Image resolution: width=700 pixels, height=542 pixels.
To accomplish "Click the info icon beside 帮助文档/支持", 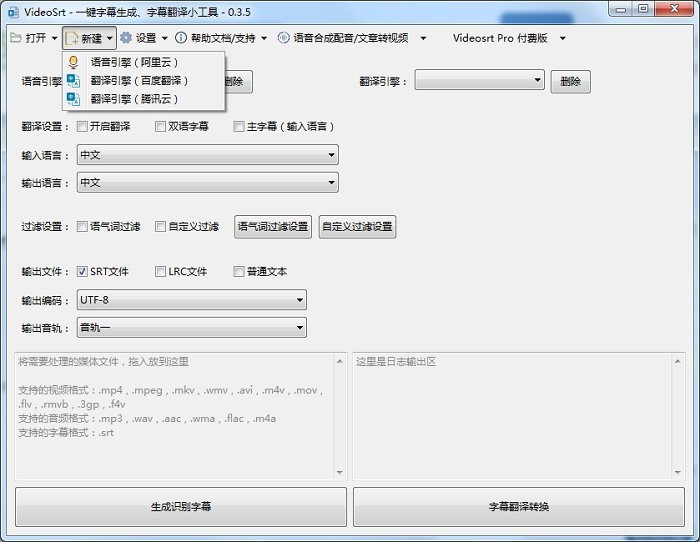I will click(181, 38).
